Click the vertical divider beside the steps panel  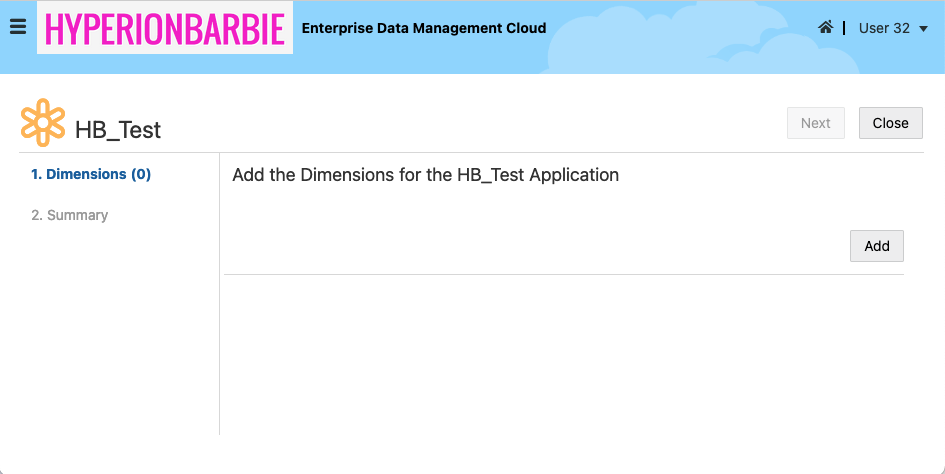pyautogui.click(x=219, y=300)
